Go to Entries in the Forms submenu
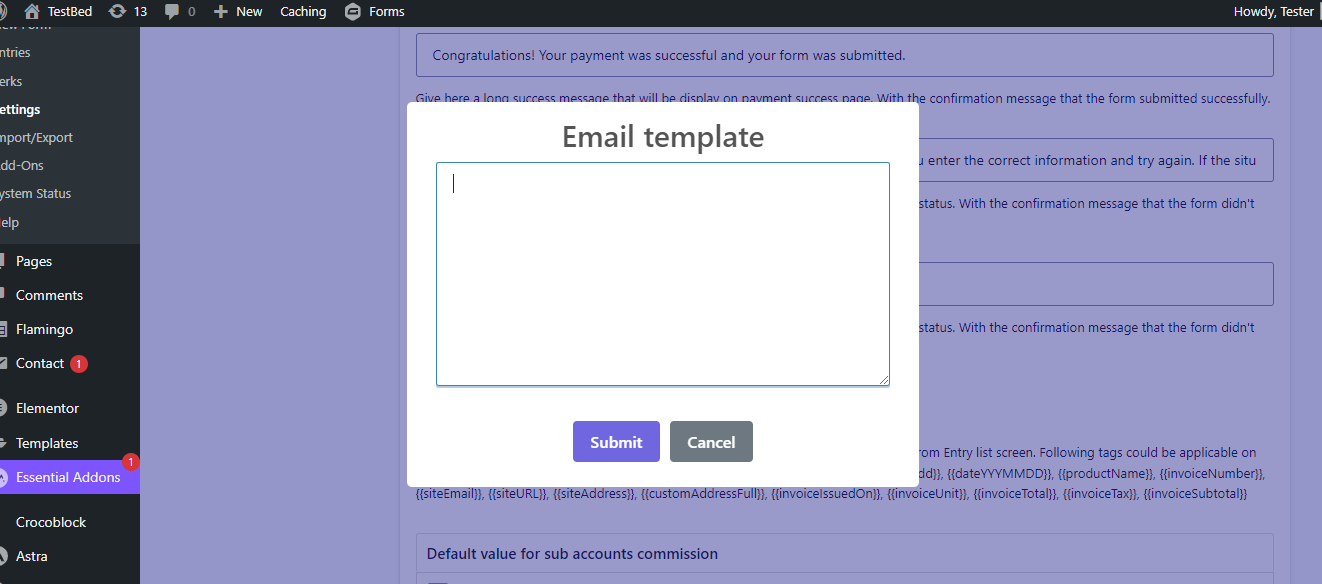1322x584 pixels. click(15, 53)
